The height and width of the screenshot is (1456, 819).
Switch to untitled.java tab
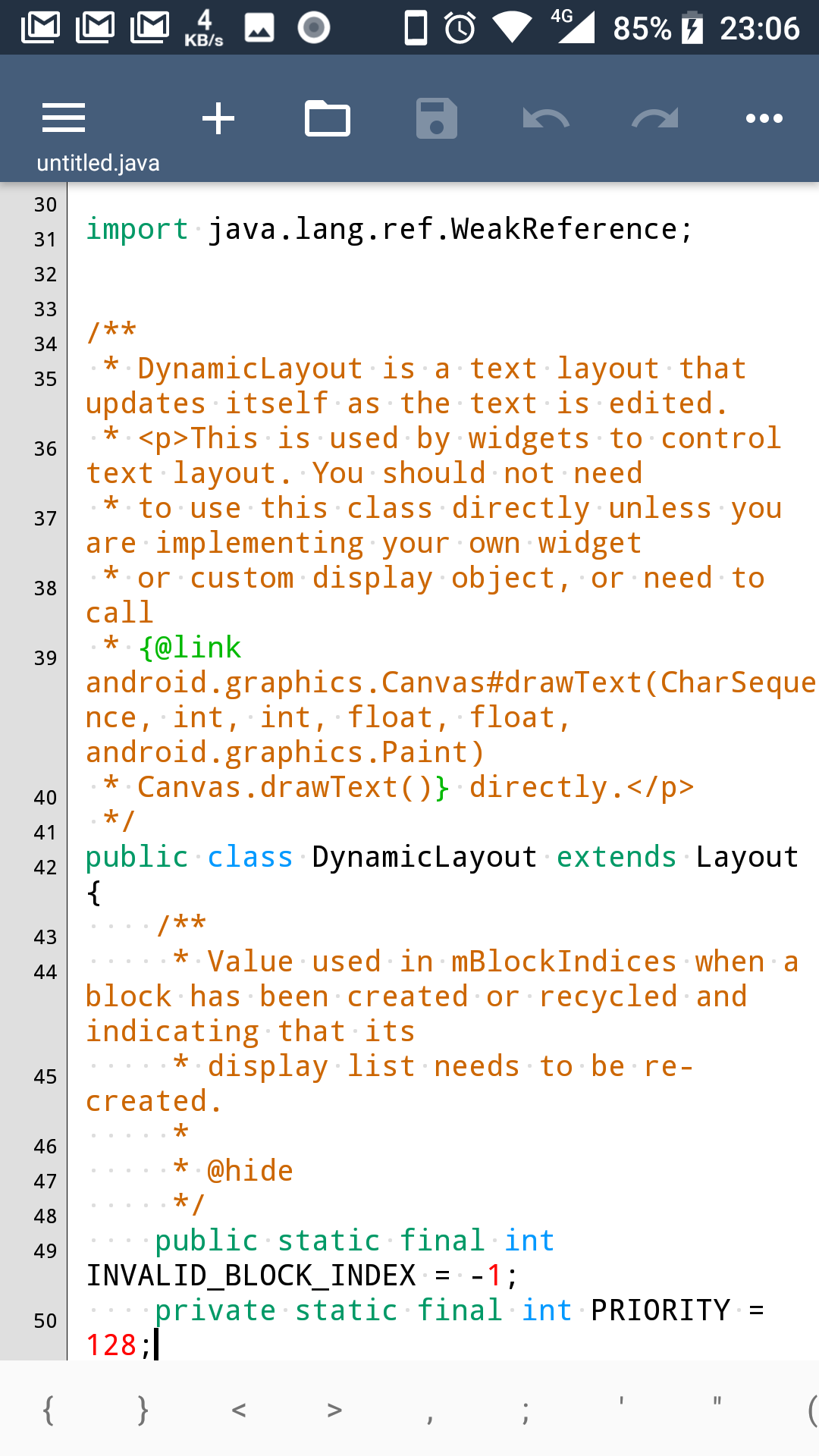point(99,163)
